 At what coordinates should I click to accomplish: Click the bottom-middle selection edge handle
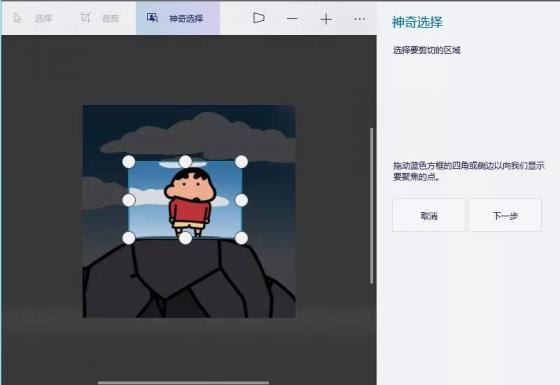pos(185,238)
